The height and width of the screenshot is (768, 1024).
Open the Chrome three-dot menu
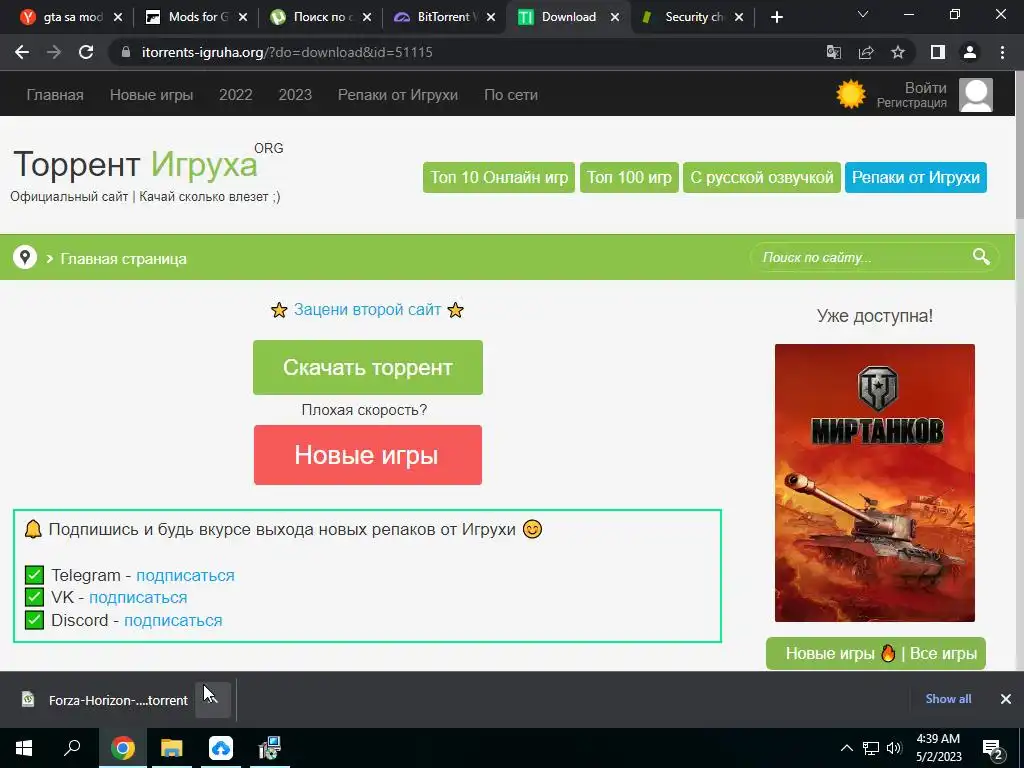(1002, 52)
